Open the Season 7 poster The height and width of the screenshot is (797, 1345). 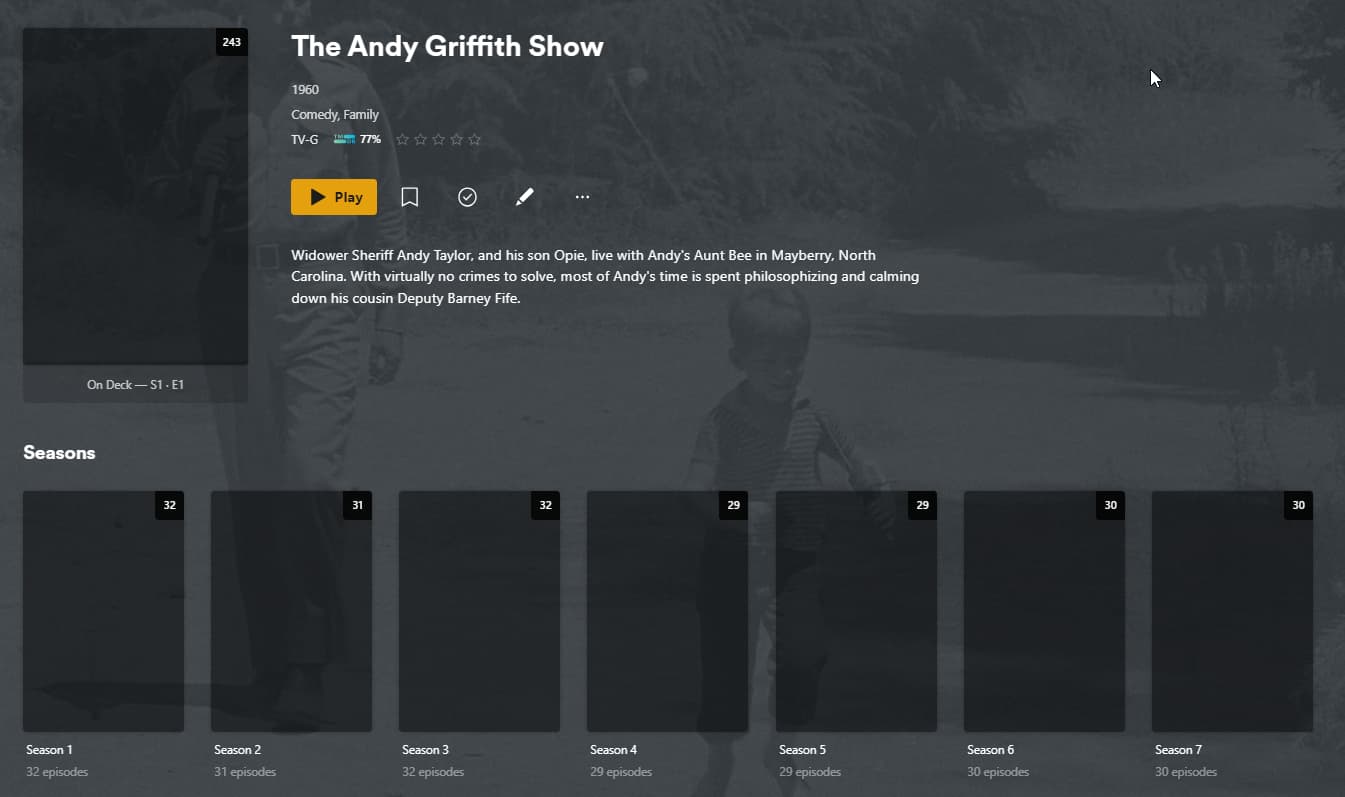point(1232,611)
